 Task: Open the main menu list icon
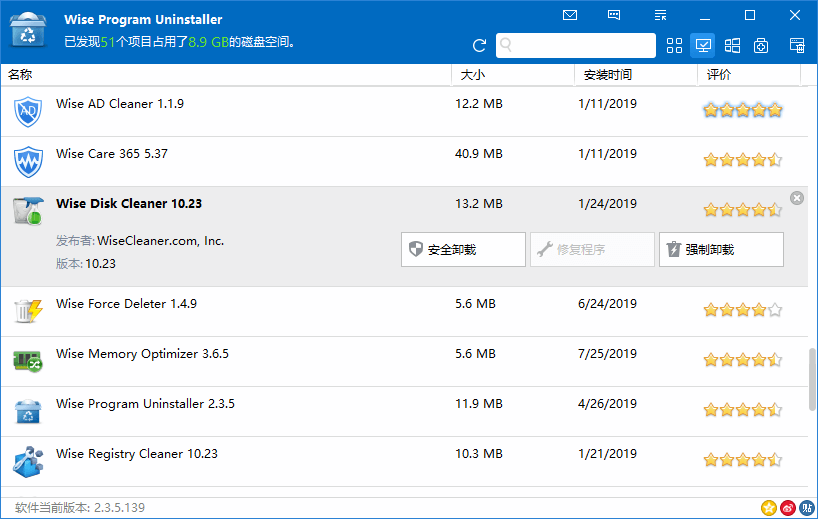[x=660, y=15]
